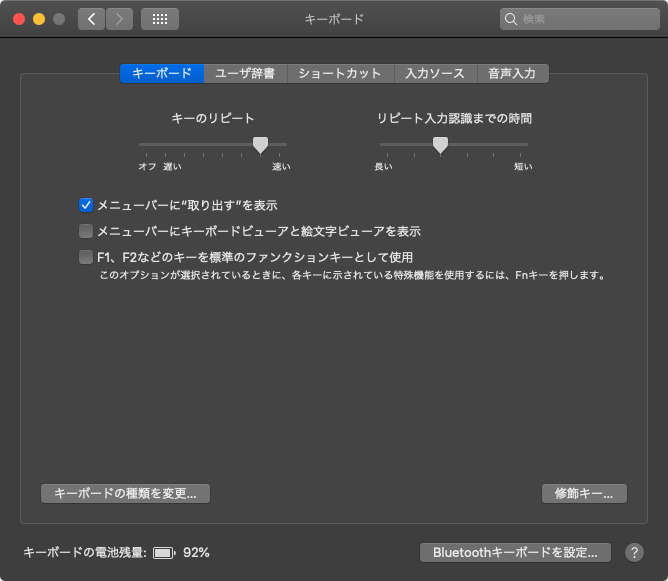Click the forward navigation arrow
Screen dimensions: 668x581
(x=119, y=19)
